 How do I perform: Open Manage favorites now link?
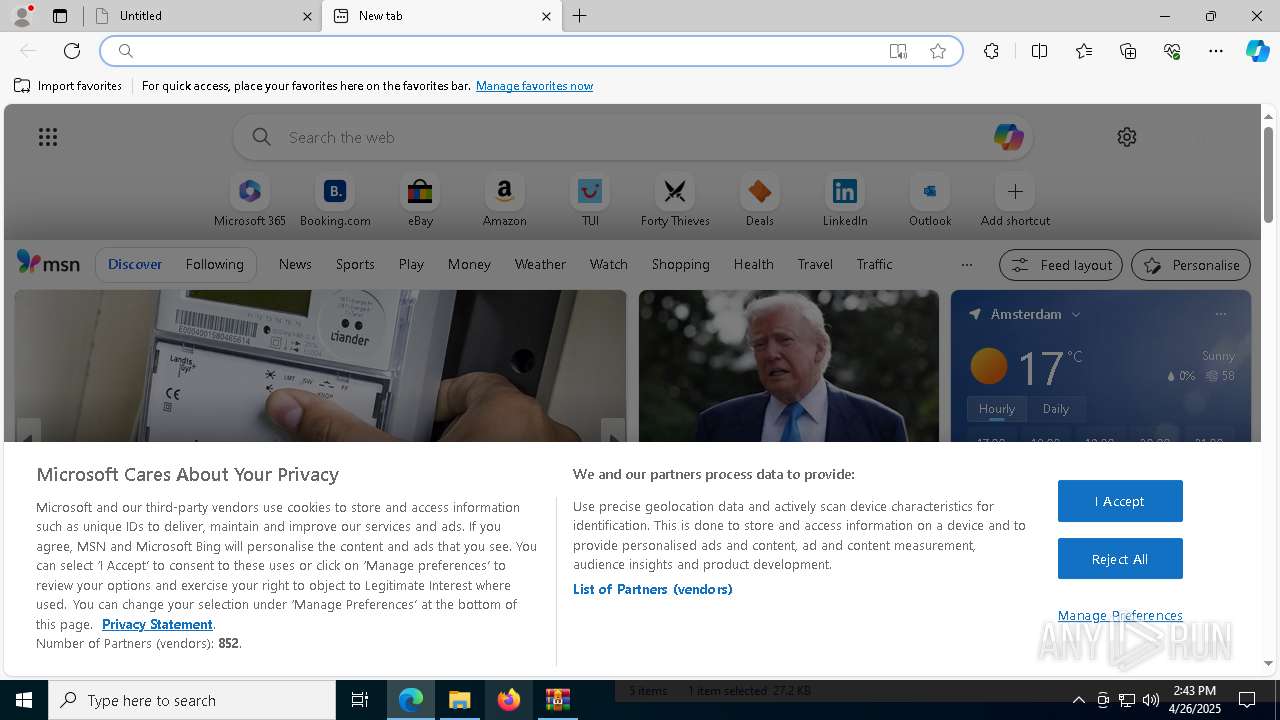[534, 86]
